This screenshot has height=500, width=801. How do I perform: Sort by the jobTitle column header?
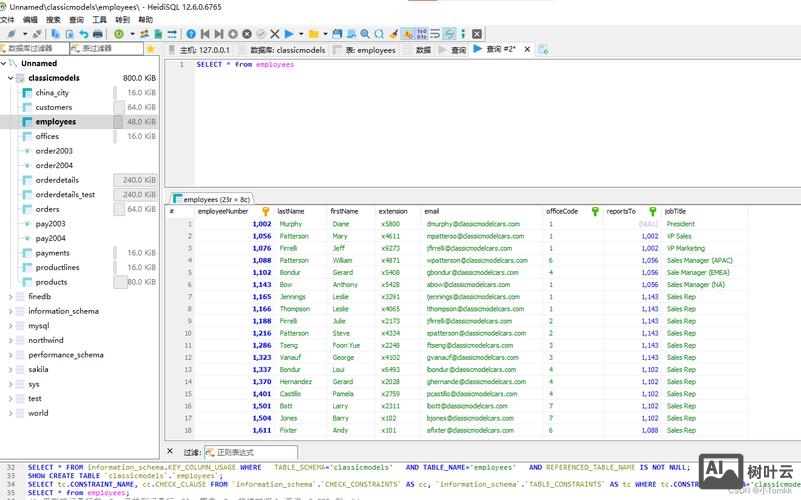705,211
